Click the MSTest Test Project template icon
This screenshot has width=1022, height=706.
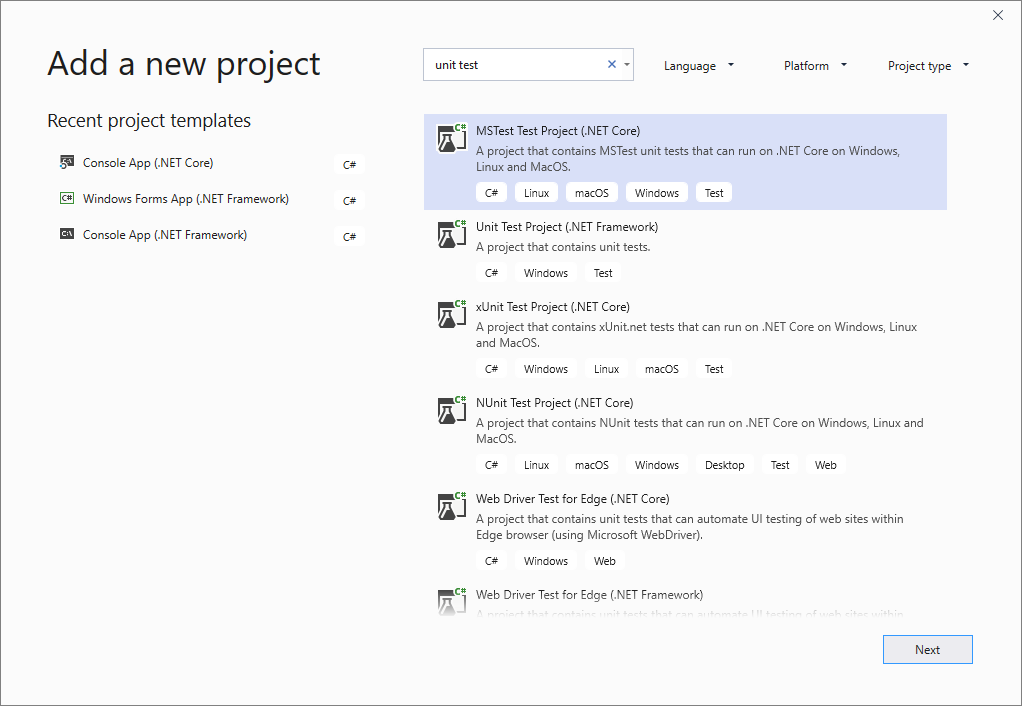tap(451, 137)
